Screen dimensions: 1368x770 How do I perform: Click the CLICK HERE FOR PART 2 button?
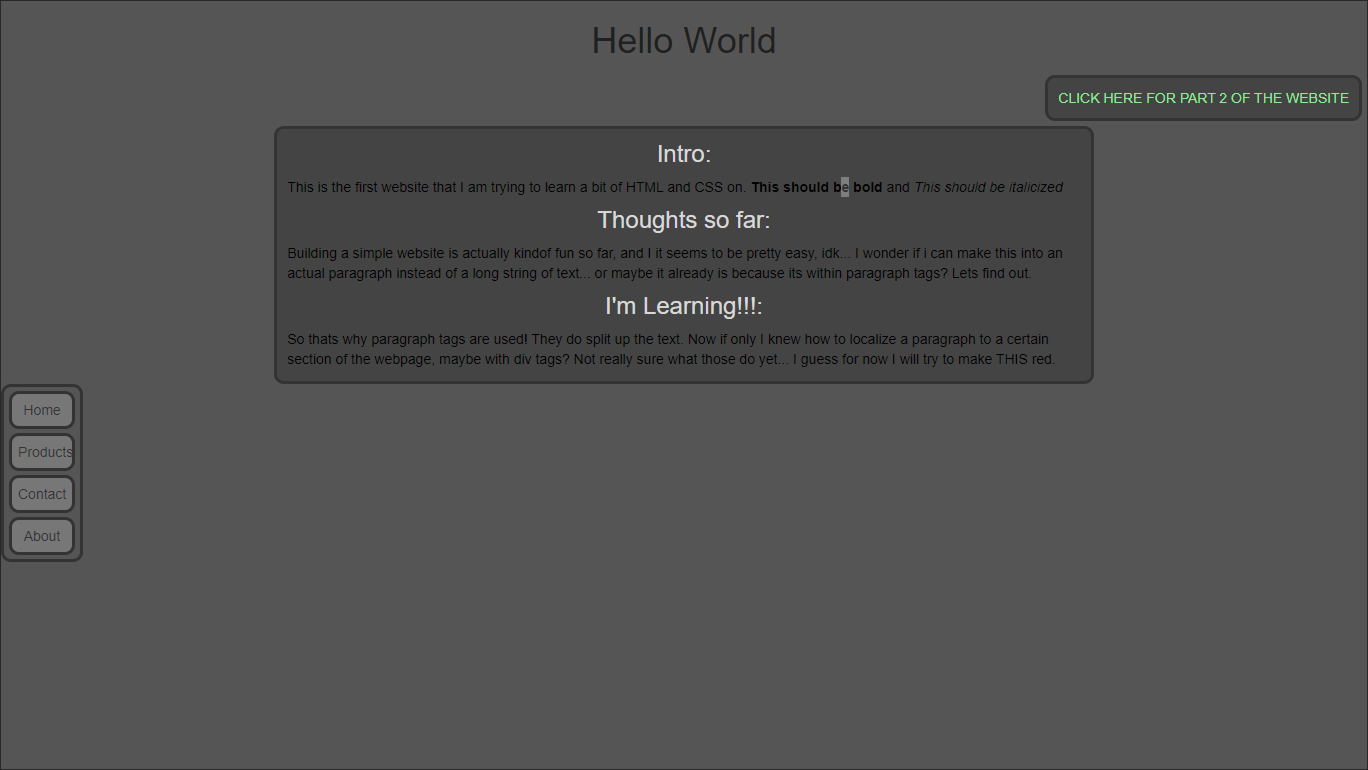(x=1203, y=97)
